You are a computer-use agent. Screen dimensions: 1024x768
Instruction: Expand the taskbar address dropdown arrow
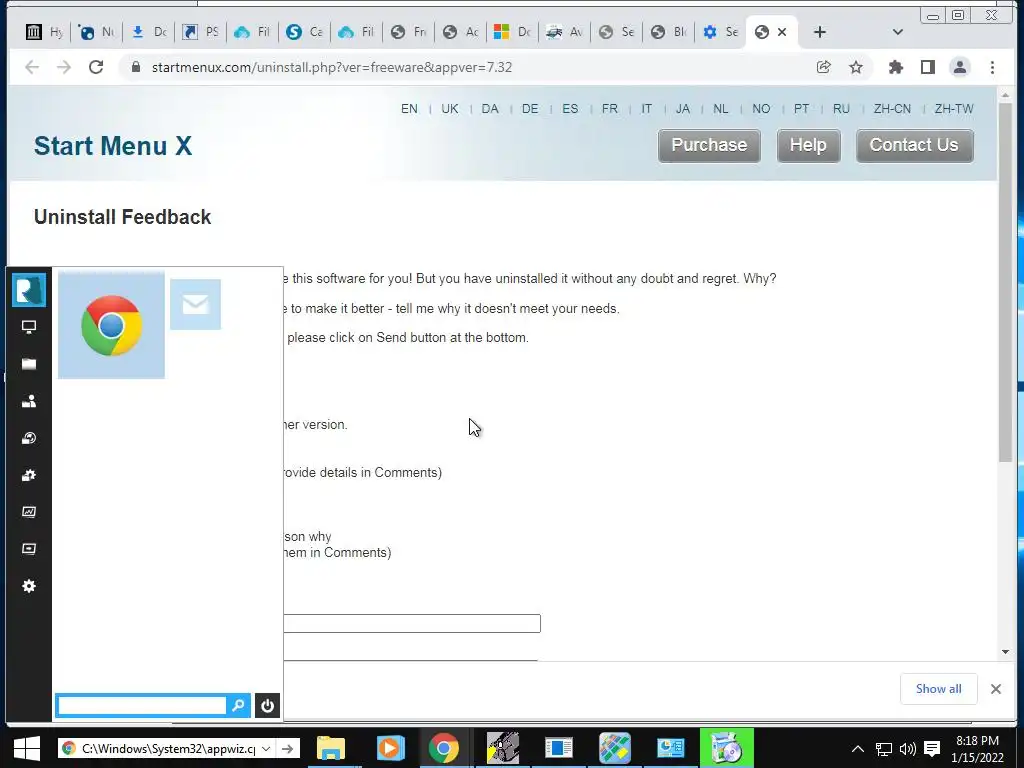tap(266, 748)
